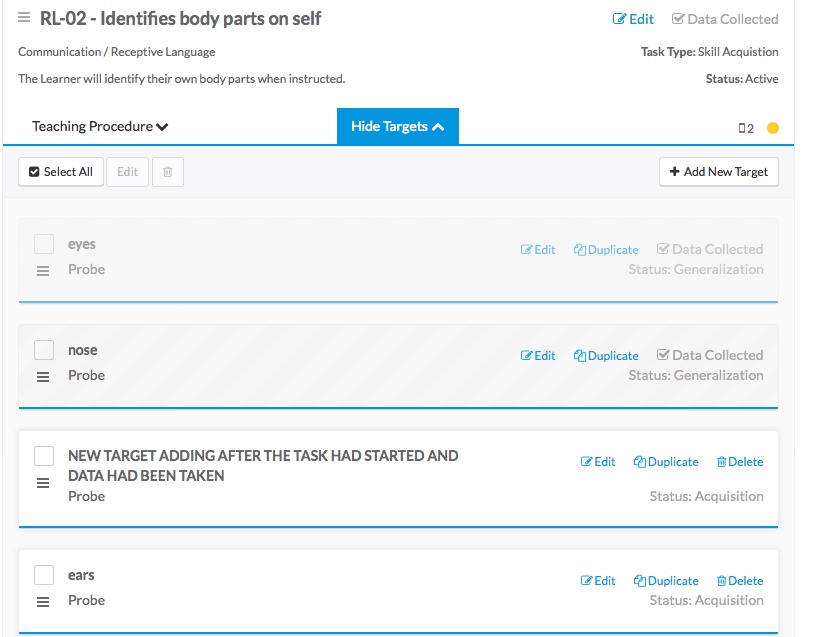Image resolution: width=814 pixels, height=637 pixels.
Task: Click the trash icon in the targets toolbar
Action: (x=168, y=172)
